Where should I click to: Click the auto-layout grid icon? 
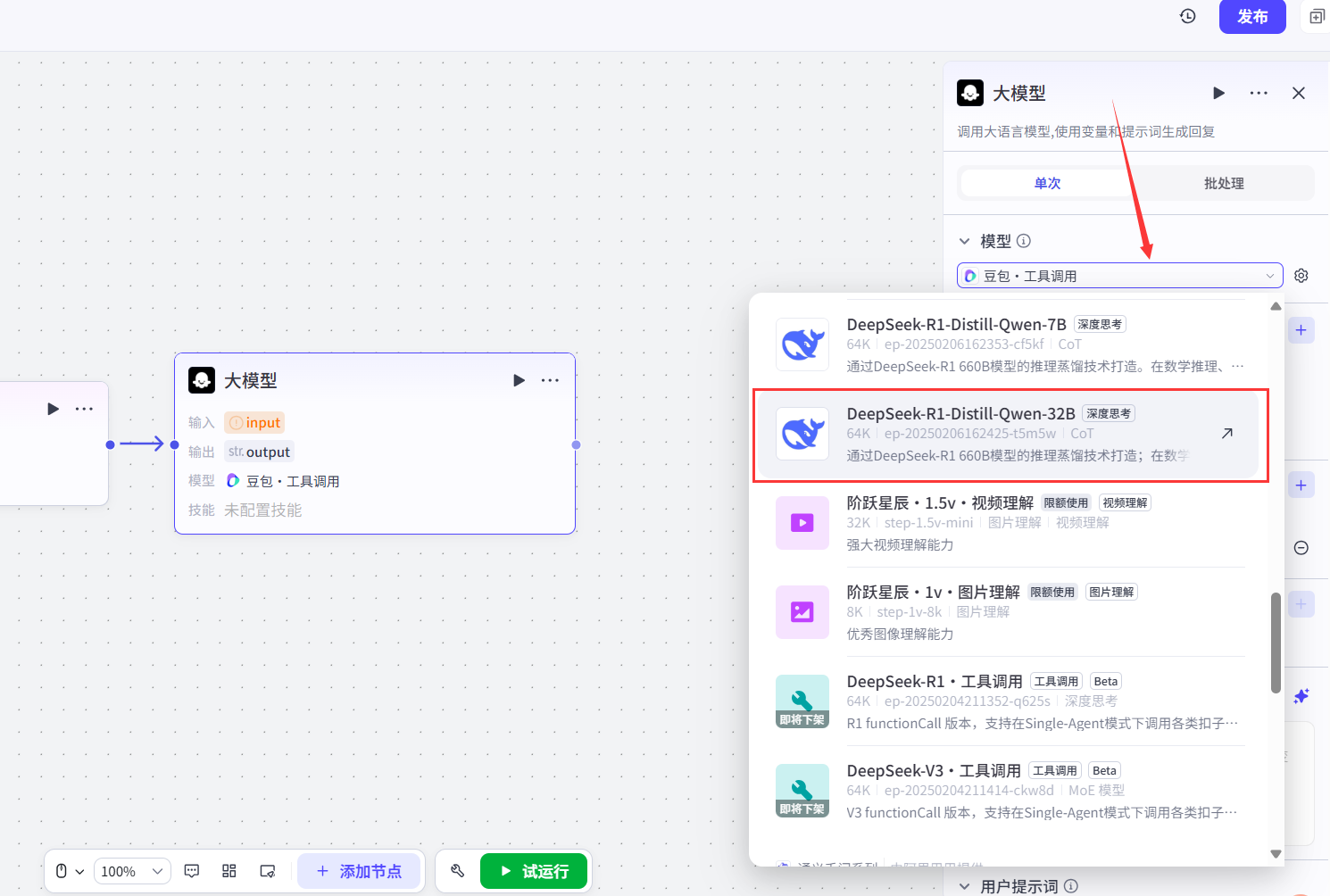click(x=229, y=871)
